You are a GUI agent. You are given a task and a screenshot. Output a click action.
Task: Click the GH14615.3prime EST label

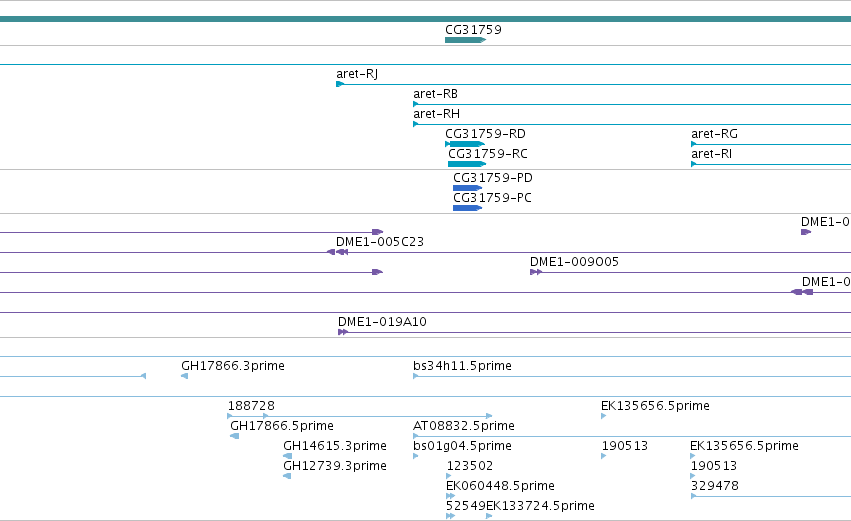(x=335, y=446)
